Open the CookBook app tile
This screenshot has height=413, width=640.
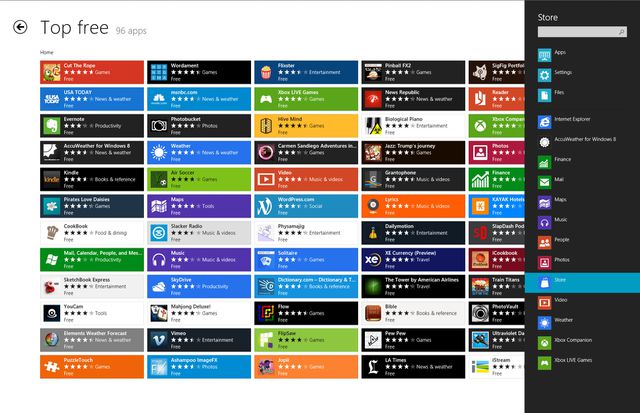(92, 233)
